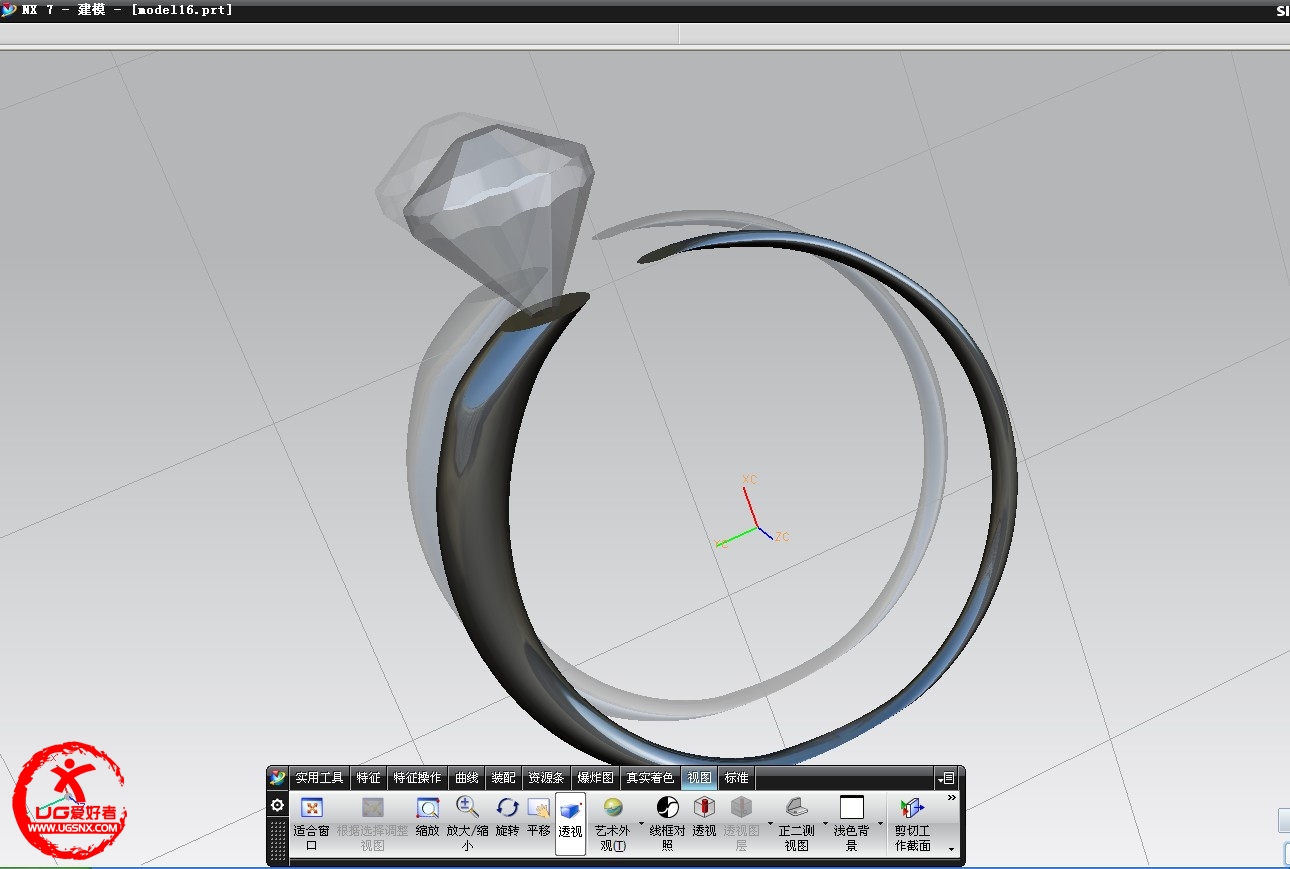This screenshot has width=1290, height=869.
Task: Expand the dropdown arrow beside 透视图层
Action: click(770, 825)
